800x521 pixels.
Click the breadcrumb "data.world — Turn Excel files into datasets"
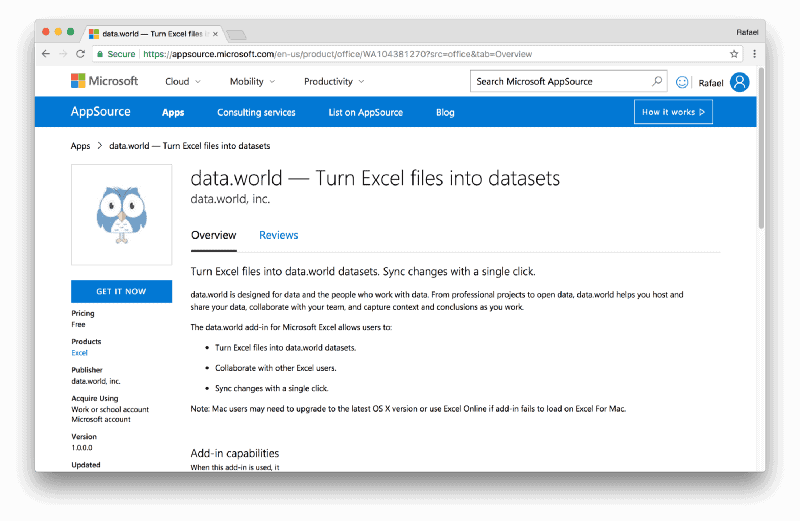[x=190, y=146]
